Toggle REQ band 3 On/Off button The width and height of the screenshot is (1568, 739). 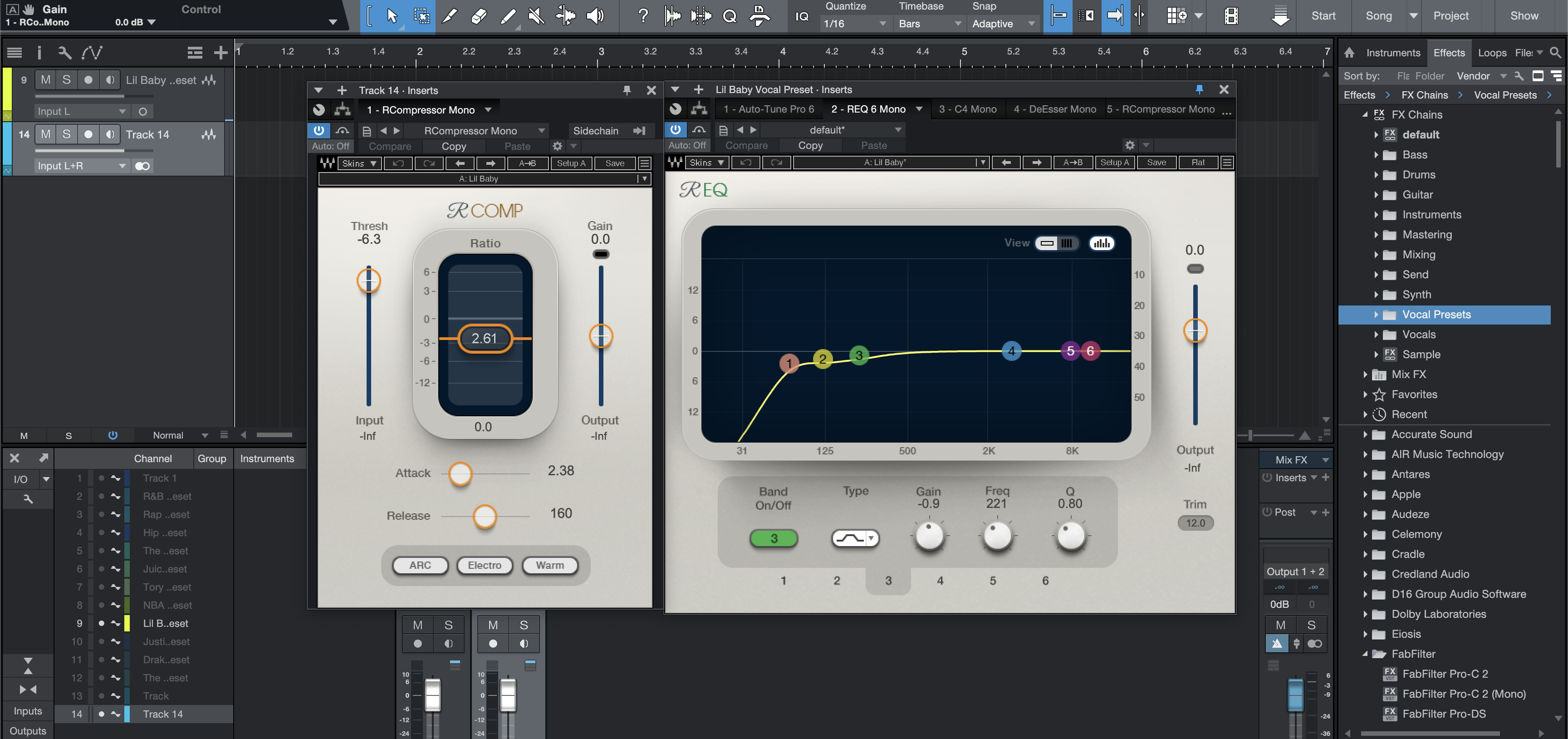[773, 538]
